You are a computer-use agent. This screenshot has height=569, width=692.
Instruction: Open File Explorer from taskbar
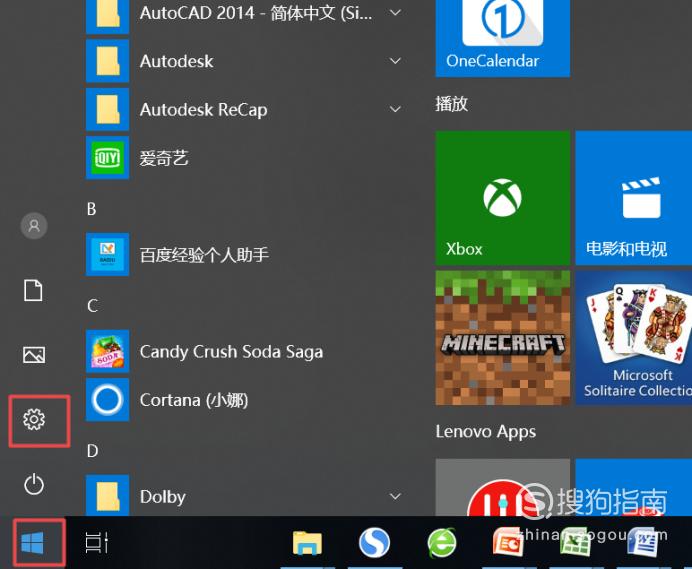point(307,543)
